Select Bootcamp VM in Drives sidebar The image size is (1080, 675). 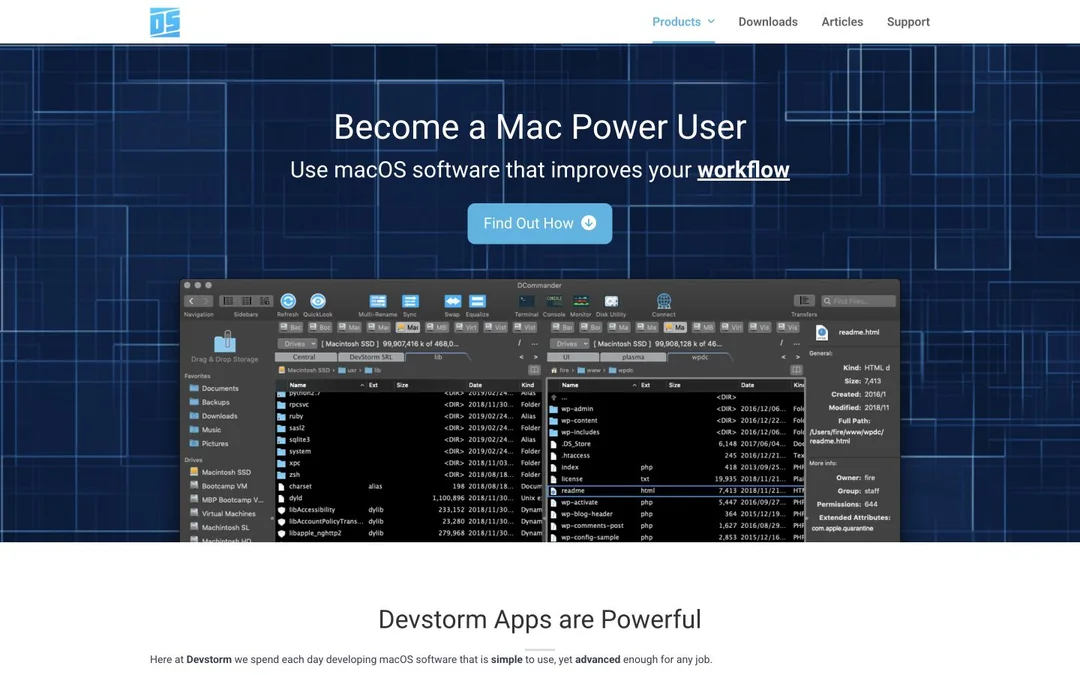(x=218, y=486)
